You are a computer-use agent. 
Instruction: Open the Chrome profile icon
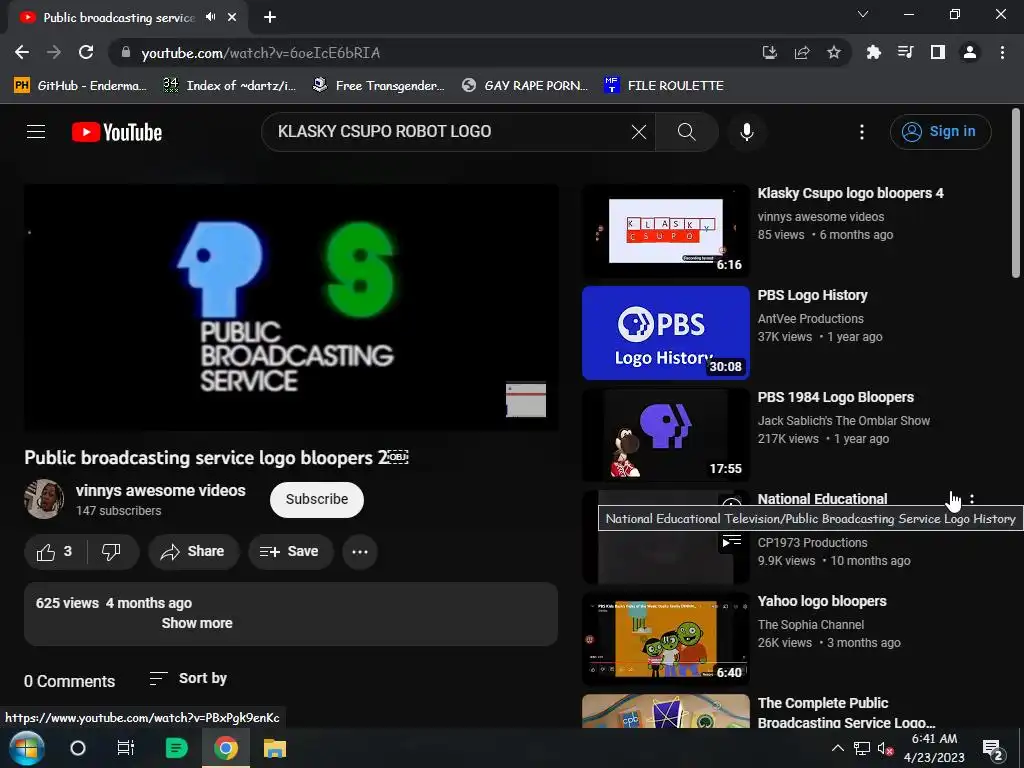coord(970,52)
